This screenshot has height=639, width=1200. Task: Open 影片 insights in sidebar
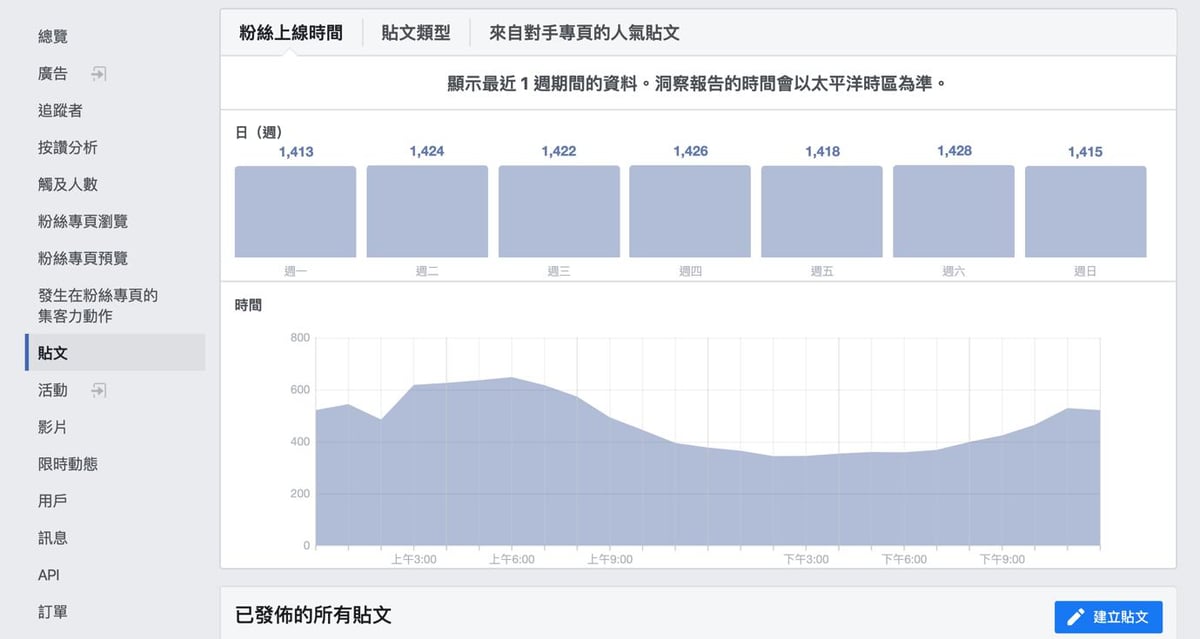pyautogui.click(x=53, y=427)
